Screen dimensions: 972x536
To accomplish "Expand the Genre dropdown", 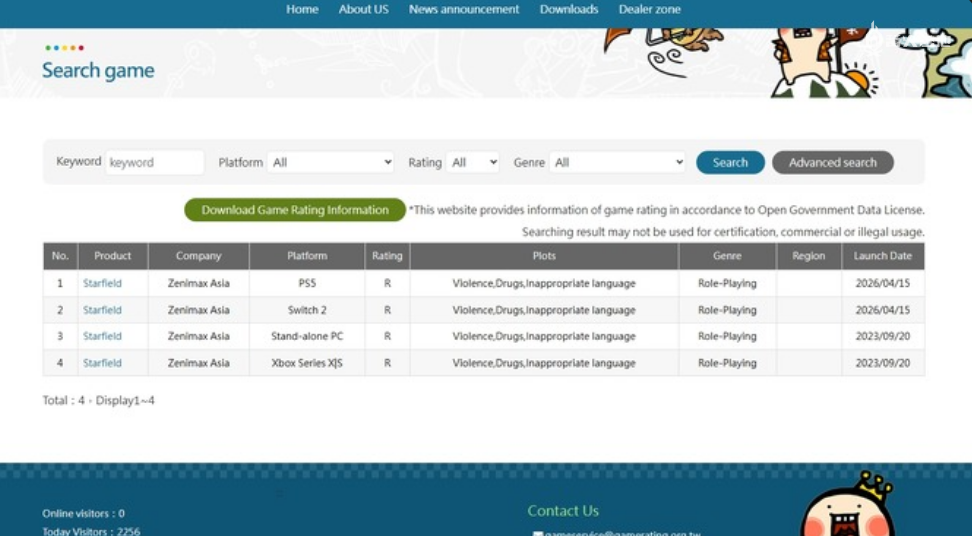I will coord(617,162).
